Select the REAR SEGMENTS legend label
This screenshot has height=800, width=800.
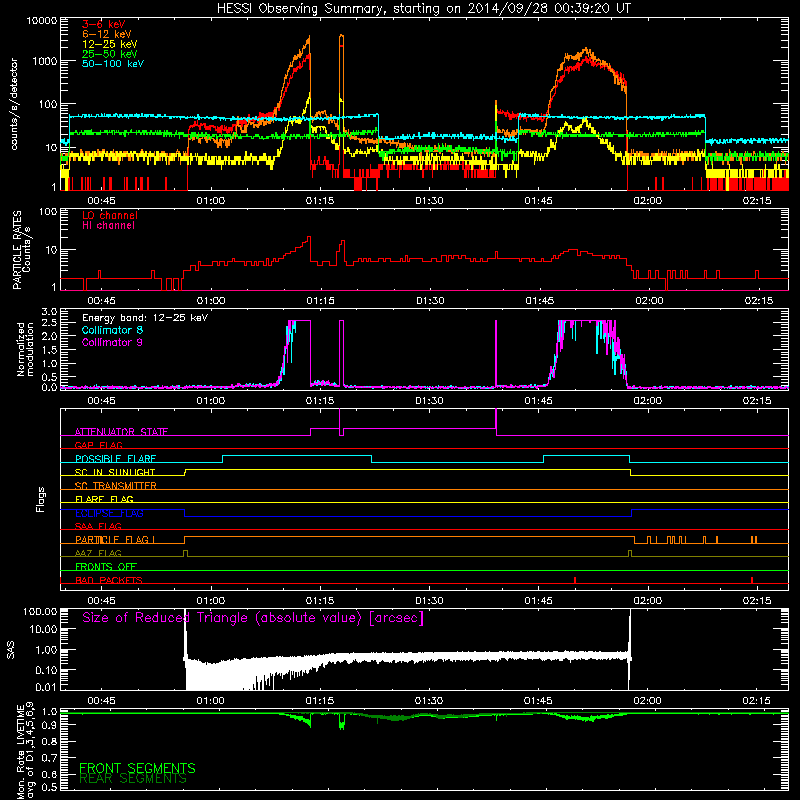(133, 779)
